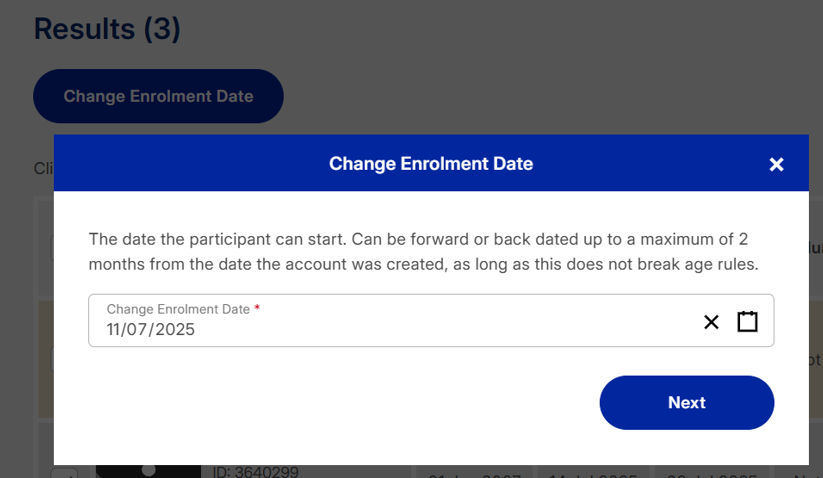Click the red required asterisk

(x=257, y=309)
